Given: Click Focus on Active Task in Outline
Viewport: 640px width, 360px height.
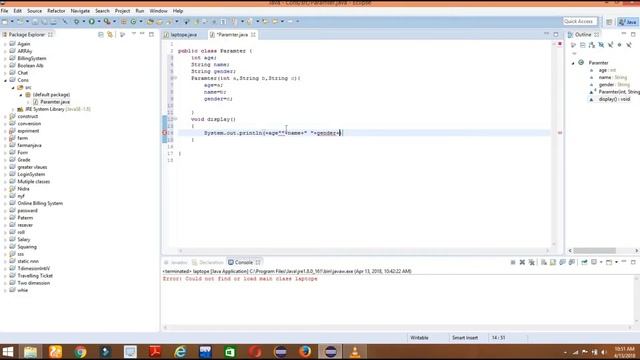Looking at the screenshot, I should pyautogui.click(x=573, y=45).
